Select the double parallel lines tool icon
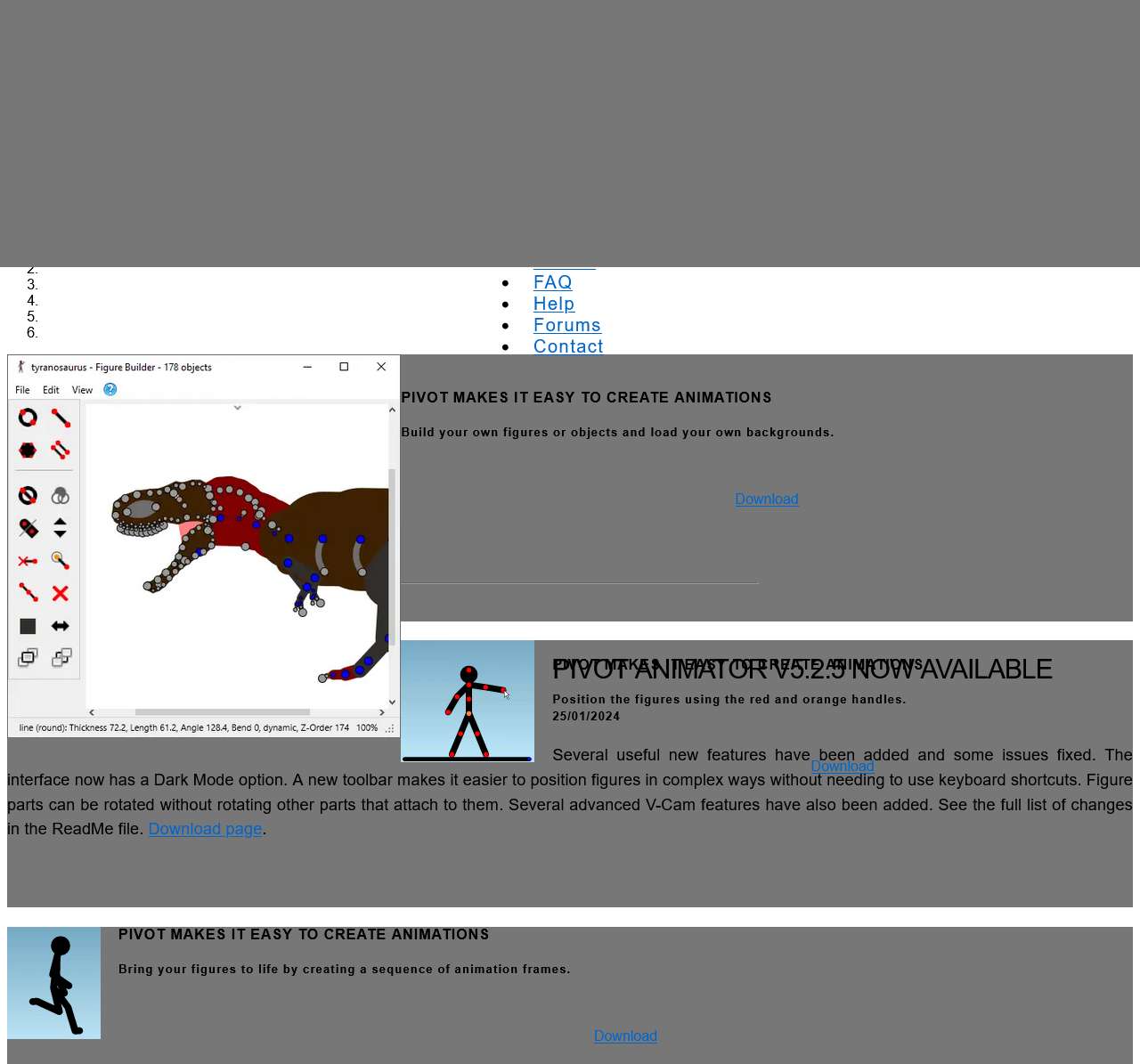Image resolution: width=1140 pixels, height=1064 pixels. click(x=61, y=450)
